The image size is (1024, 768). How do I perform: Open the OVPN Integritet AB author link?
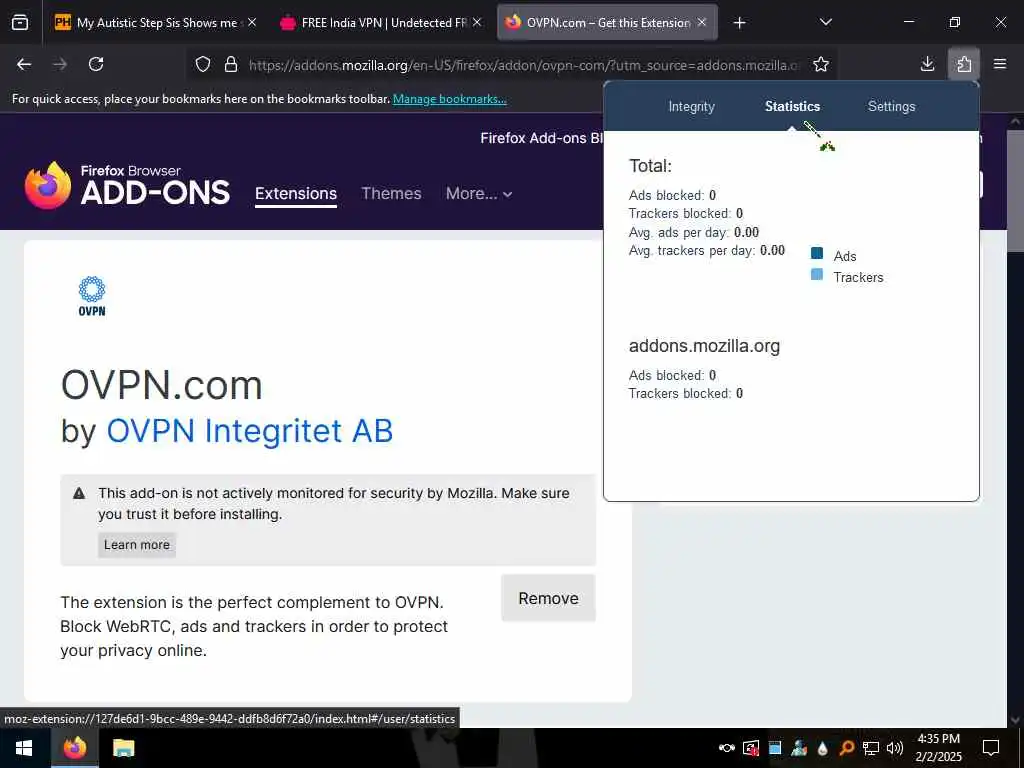(x=249, y=431)
